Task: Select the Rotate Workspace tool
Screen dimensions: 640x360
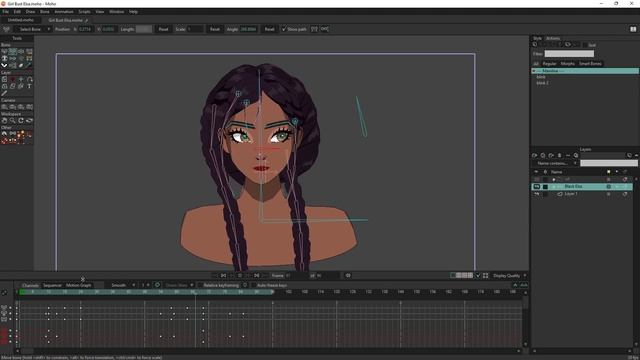Action: pyautogui.click(x=21, y=121)
